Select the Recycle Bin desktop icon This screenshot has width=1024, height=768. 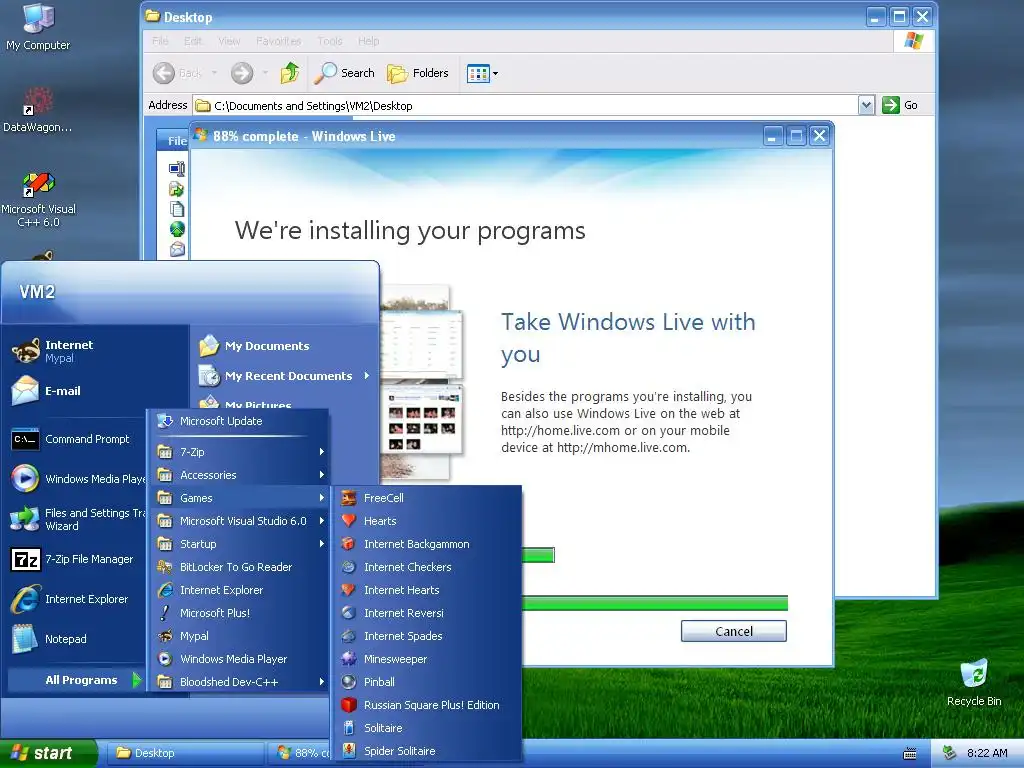(974, 683)
